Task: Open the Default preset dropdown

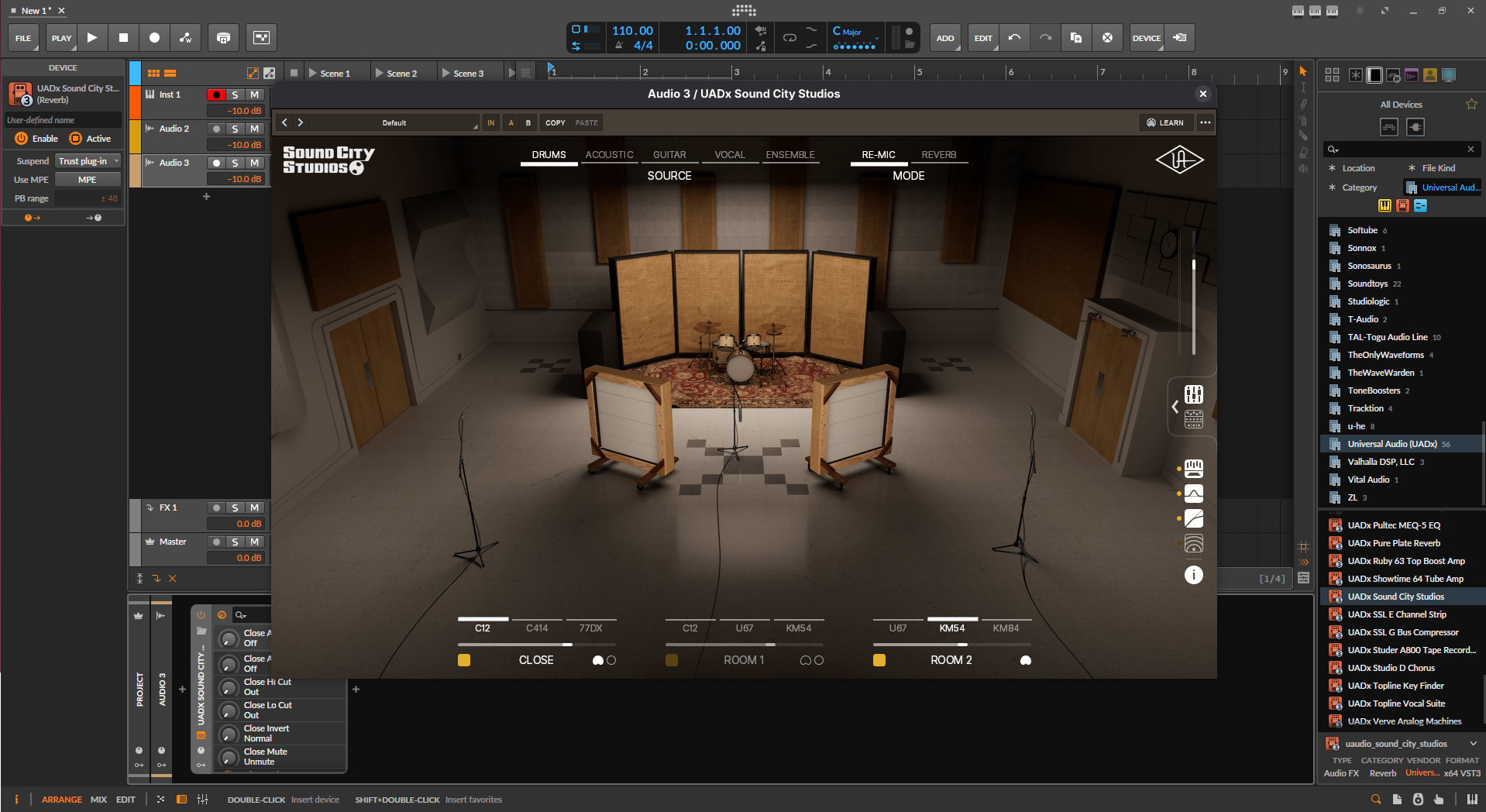Action: (x=395, y=122)
